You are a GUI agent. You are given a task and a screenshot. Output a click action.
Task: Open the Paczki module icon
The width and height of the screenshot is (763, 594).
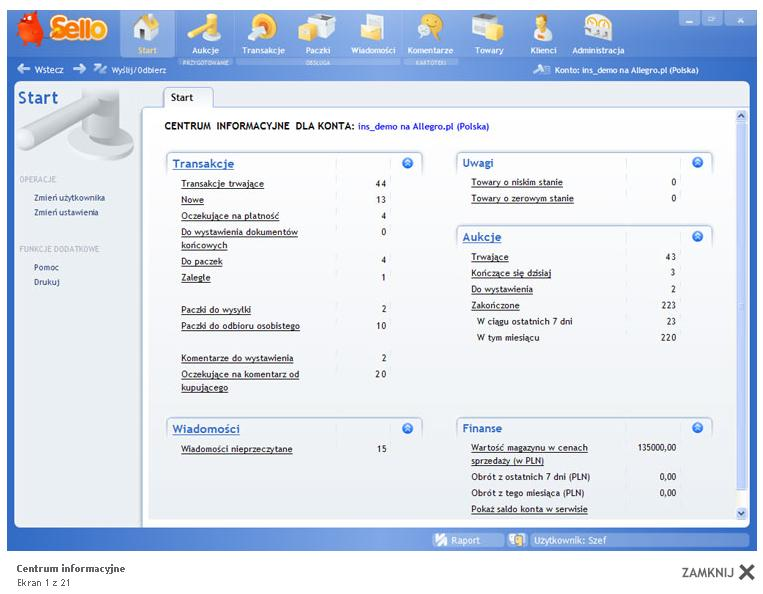317,30
